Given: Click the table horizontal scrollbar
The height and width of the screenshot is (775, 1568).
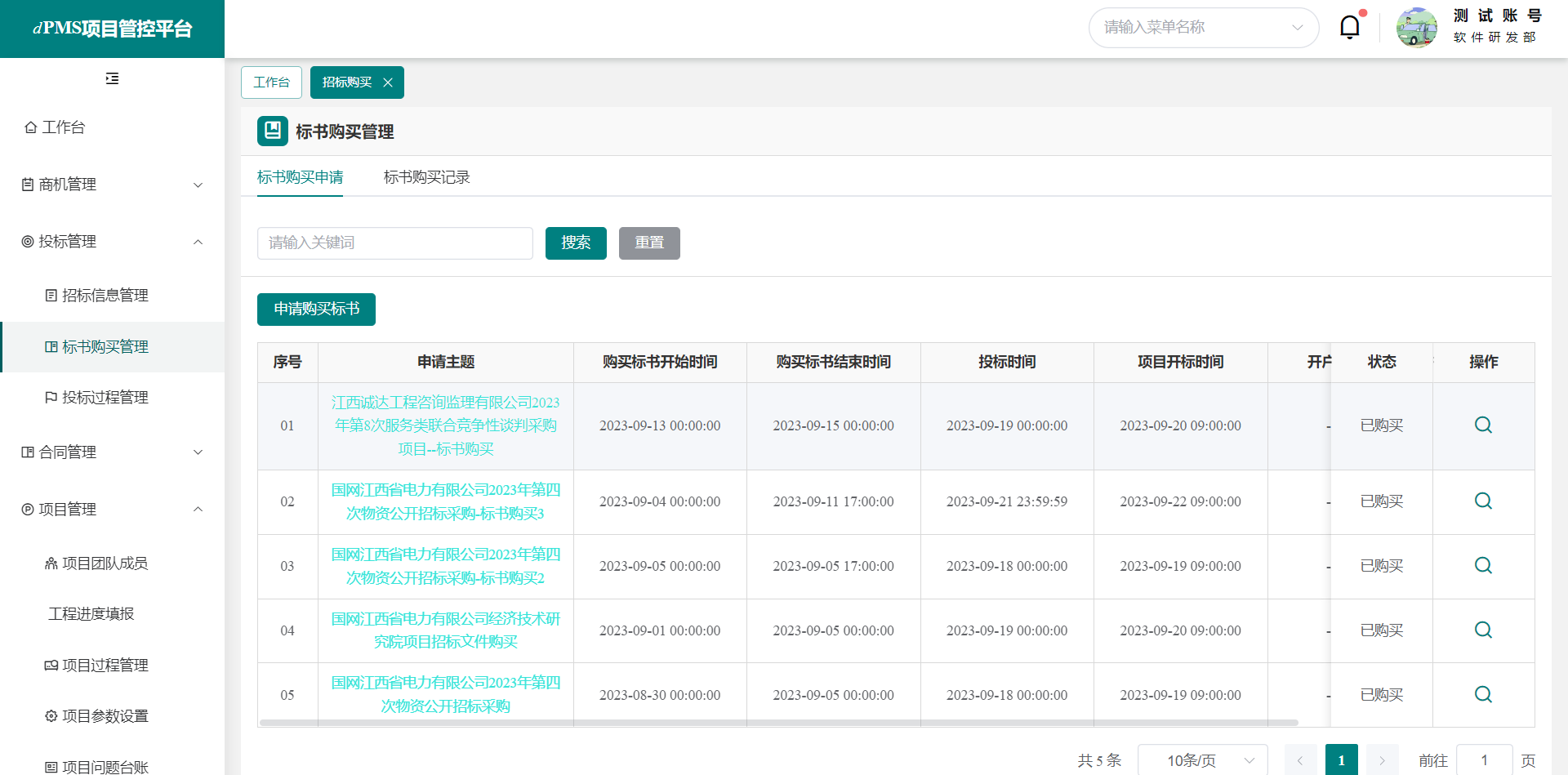Looking at the screenshot, I should [779, 723].
